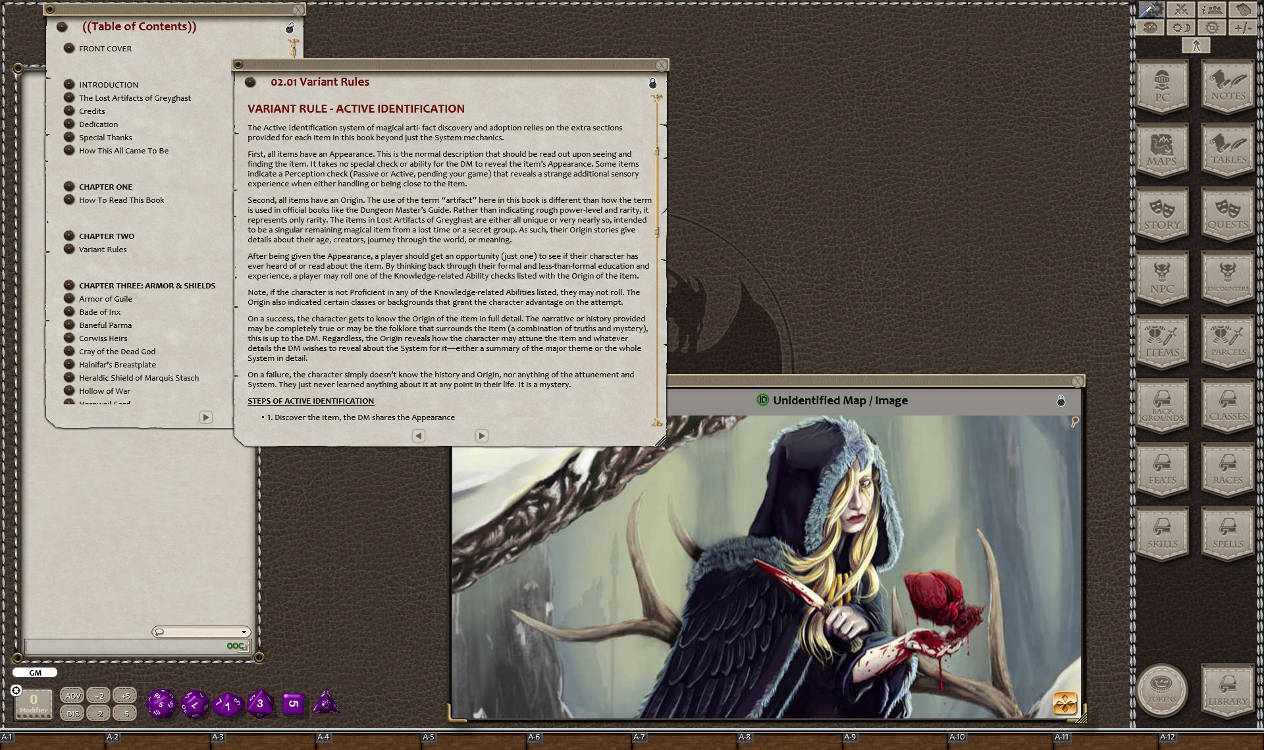Screen dimensions: 1264x750
Task: Toggle ADV for the next roll
Action: (73, 694)
